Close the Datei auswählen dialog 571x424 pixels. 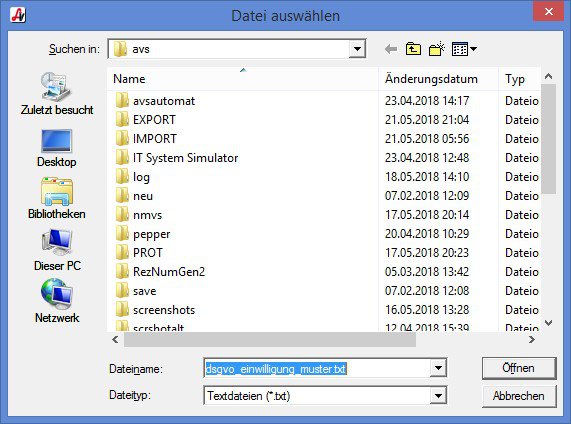click(548, 12)
